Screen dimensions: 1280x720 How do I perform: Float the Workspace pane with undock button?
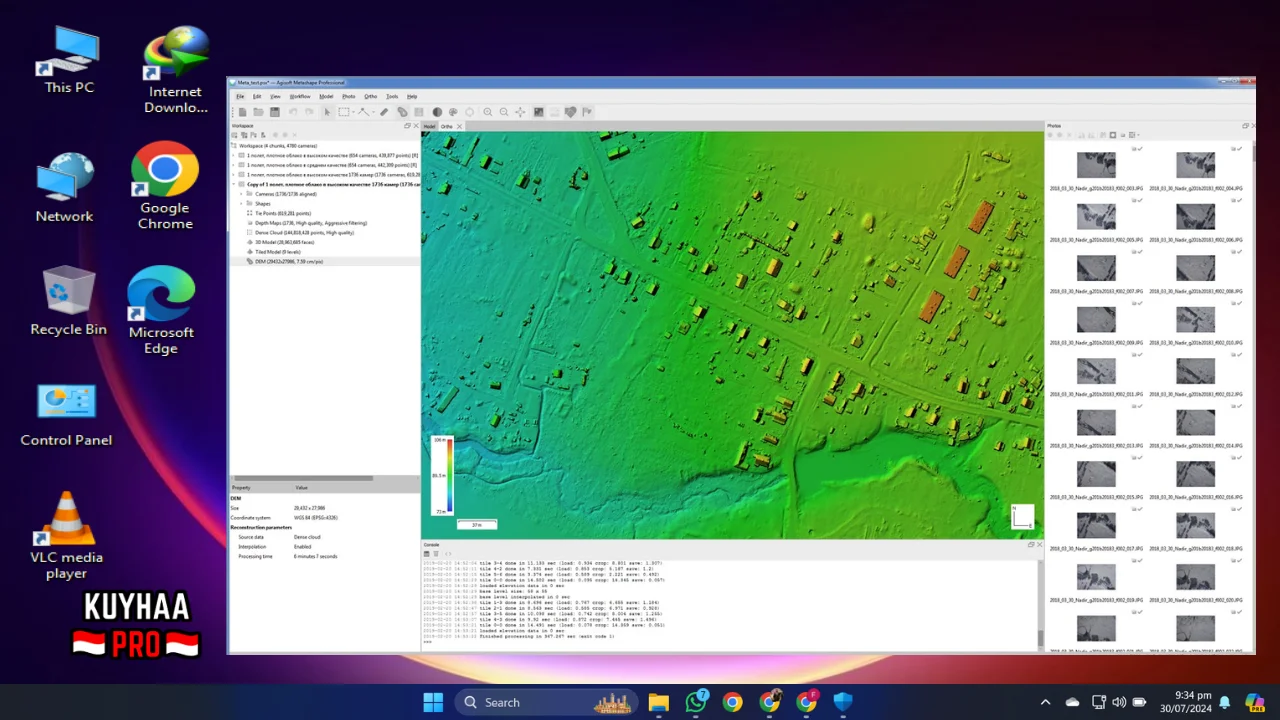[x=407, y=126]
